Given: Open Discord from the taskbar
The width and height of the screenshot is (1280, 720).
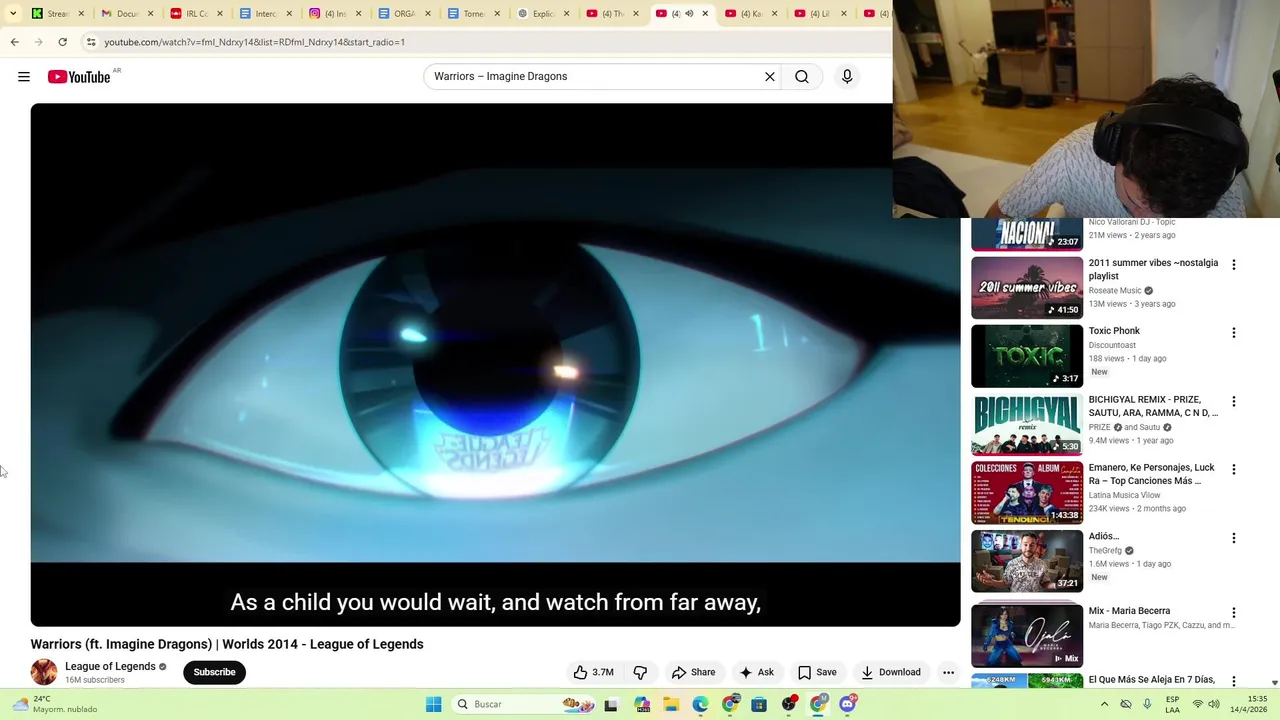Looking at the screenshot, I should [x=848, y=704].
